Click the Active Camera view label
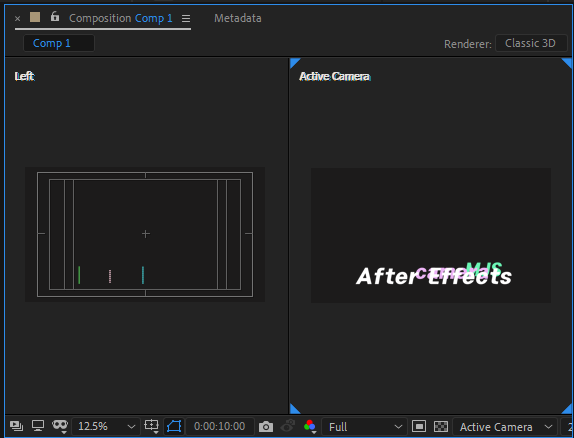 (x=335, y=76)
